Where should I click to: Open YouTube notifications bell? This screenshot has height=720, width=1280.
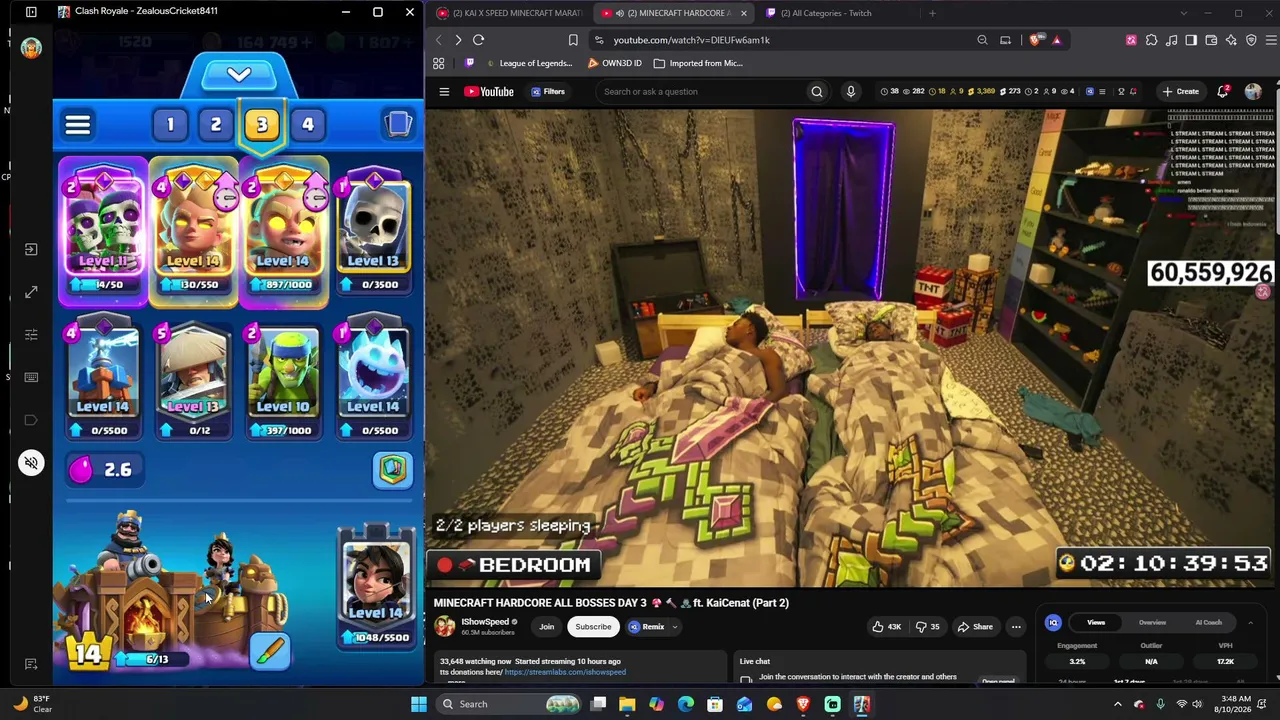[x=1223, y=92]
